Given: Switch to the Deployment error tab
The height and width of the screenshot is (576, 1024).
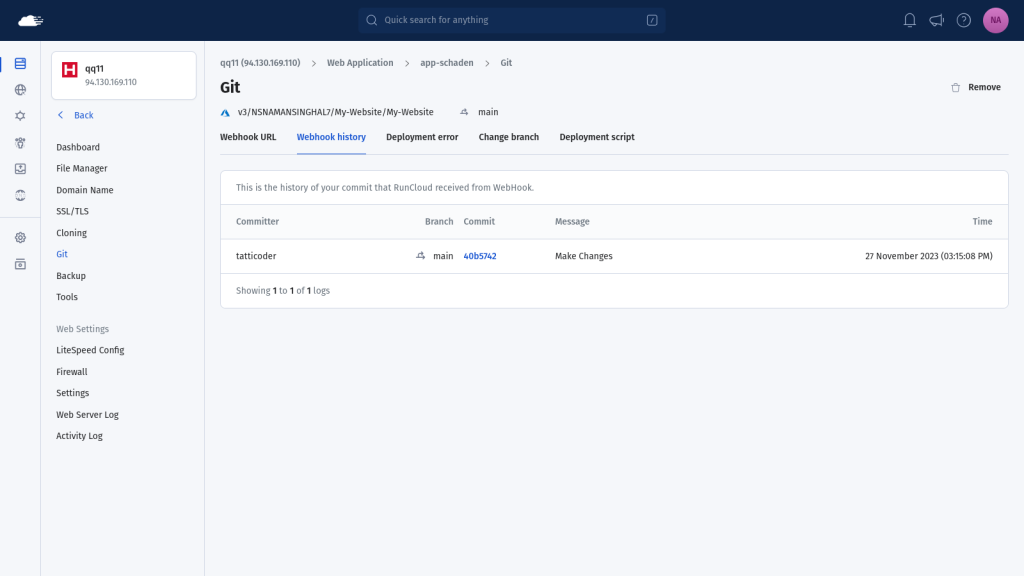Looking at the screenshot, I should 422,137.
